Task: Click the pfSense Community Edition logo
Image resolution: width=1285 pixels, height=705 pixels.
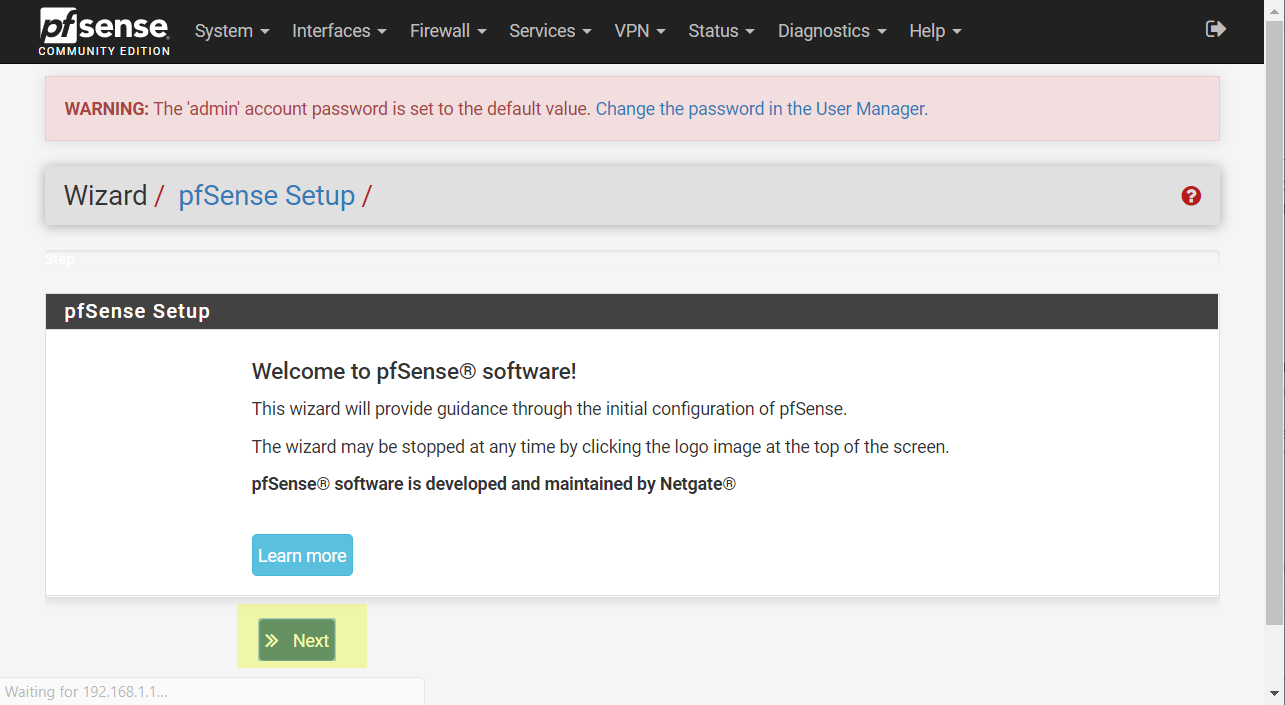Action: [x=104, y=31]
